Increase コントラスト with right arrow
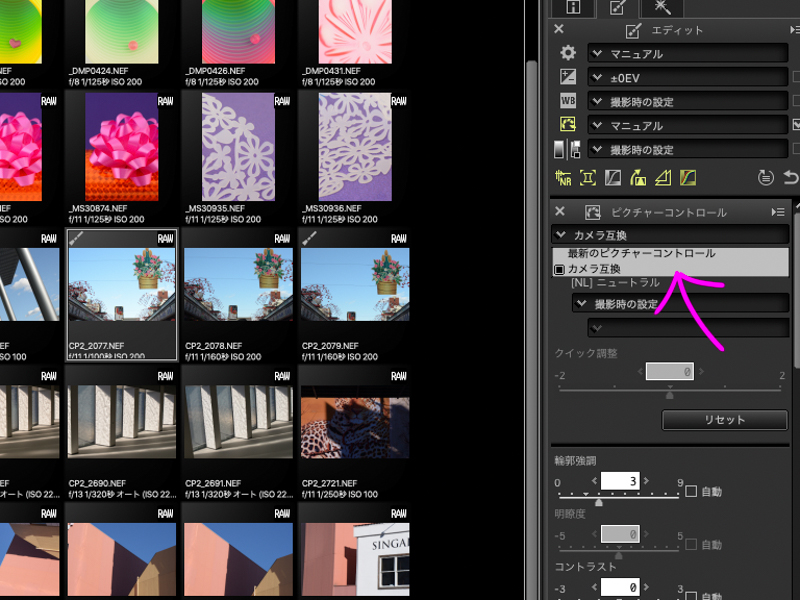The image size is (800, 600). point(646,587)
